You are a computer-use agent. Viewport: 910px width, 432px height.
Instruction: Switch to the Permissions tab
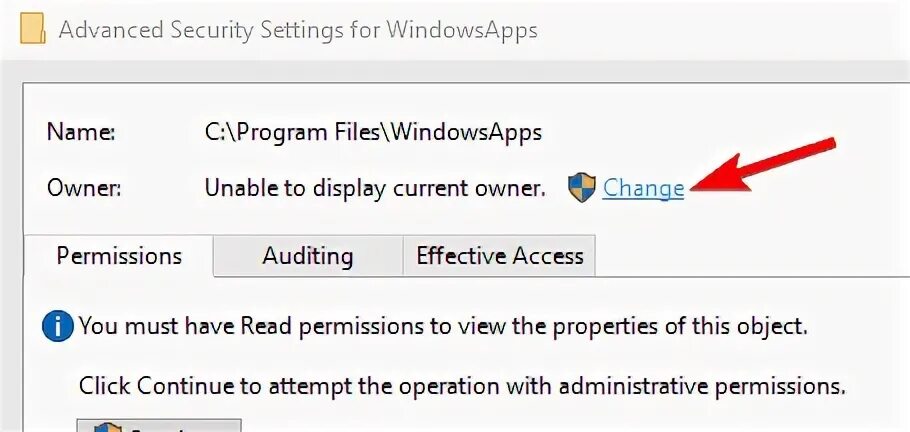[119, 256]
